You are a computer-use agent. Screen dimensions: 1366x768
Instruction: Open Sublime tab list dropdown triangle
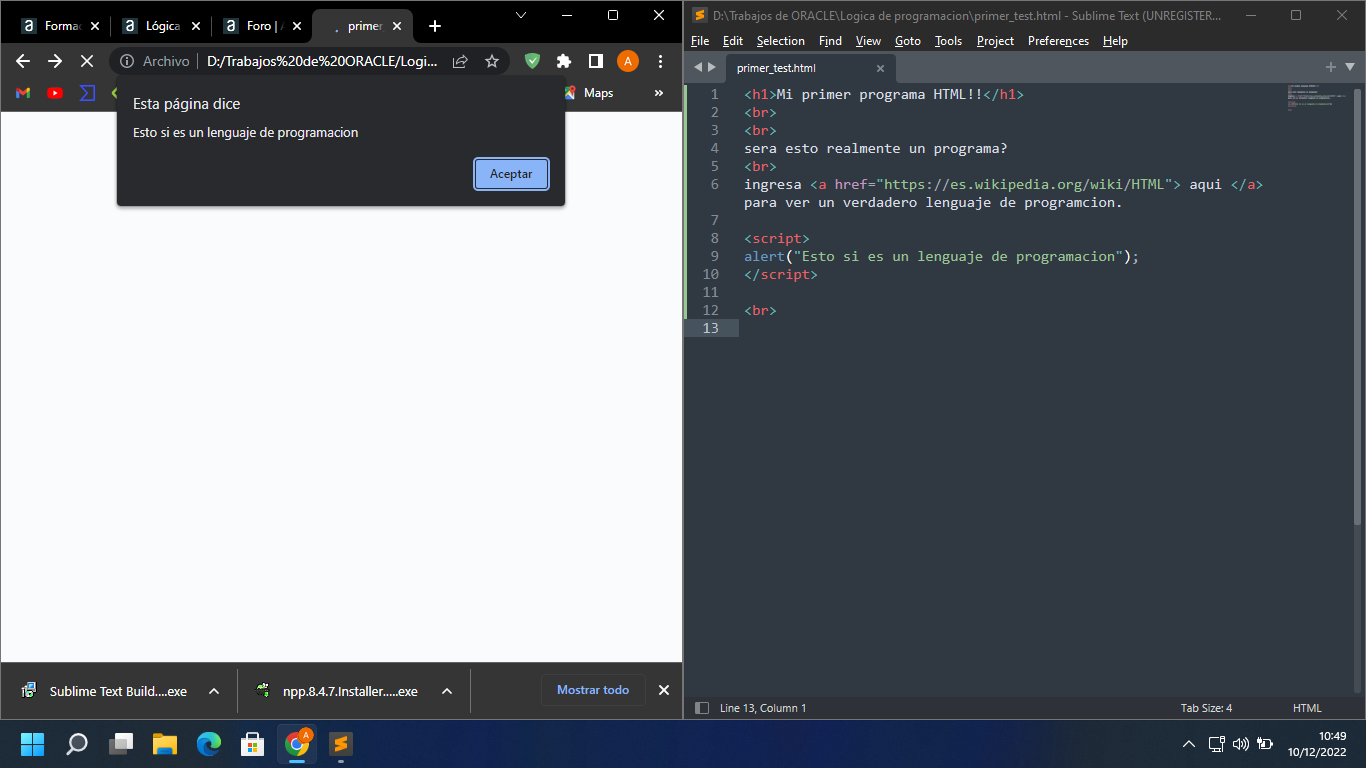click(1350, 67)
